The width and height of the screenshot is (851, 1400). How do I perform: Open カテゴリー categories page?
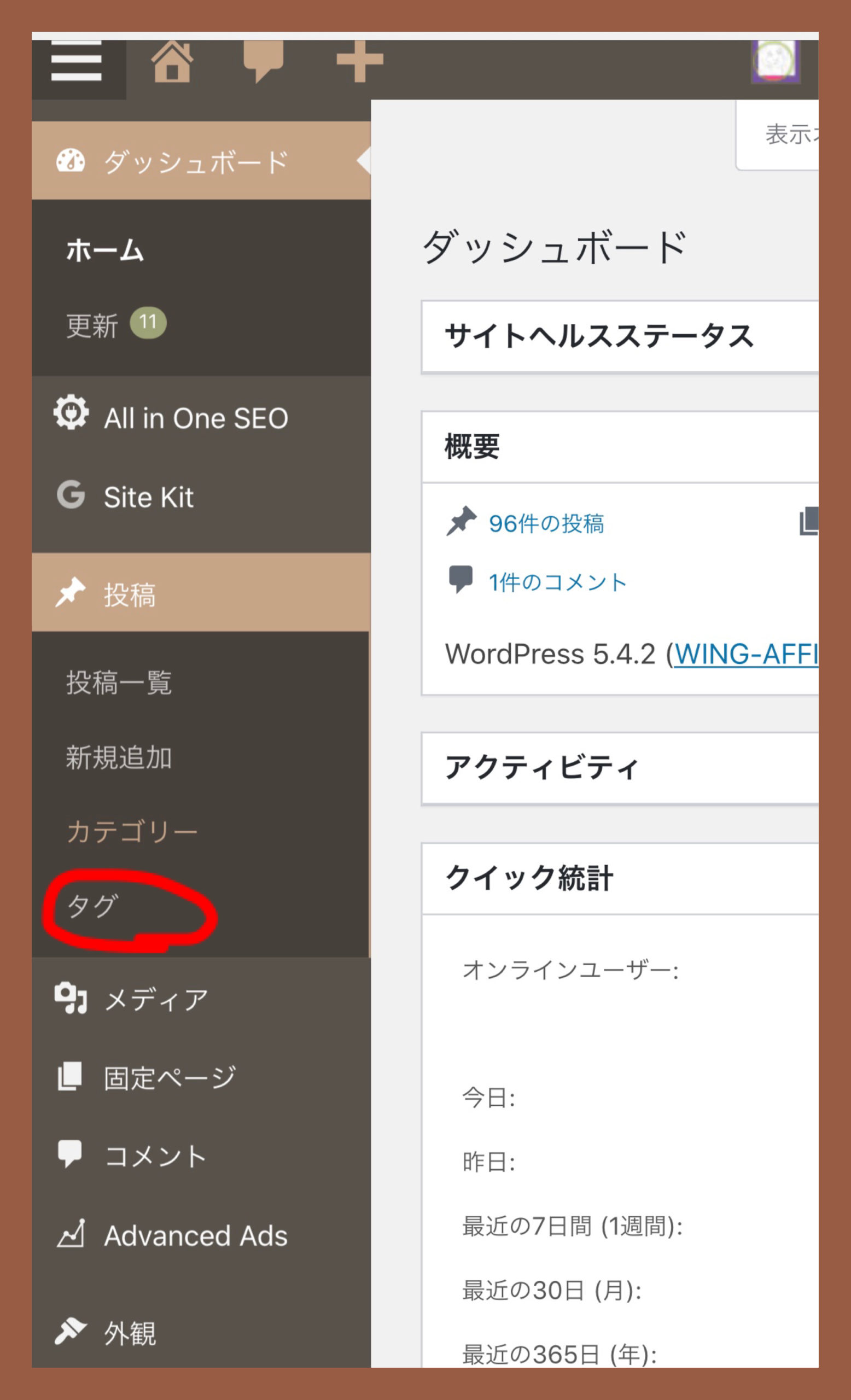click(x=132, y=831)
